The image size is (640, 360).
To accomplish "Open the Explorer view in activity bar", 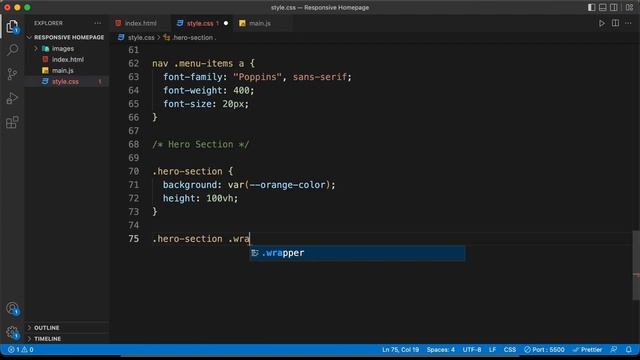I will coord(12,27).
